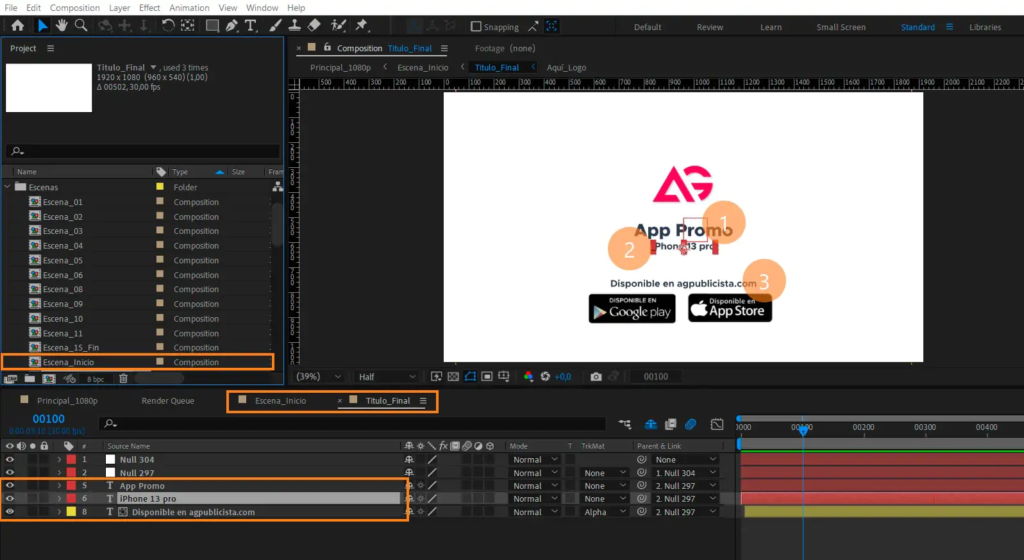
Task: Select the Pan Behind anchor point tool
Action: (188, 25)
